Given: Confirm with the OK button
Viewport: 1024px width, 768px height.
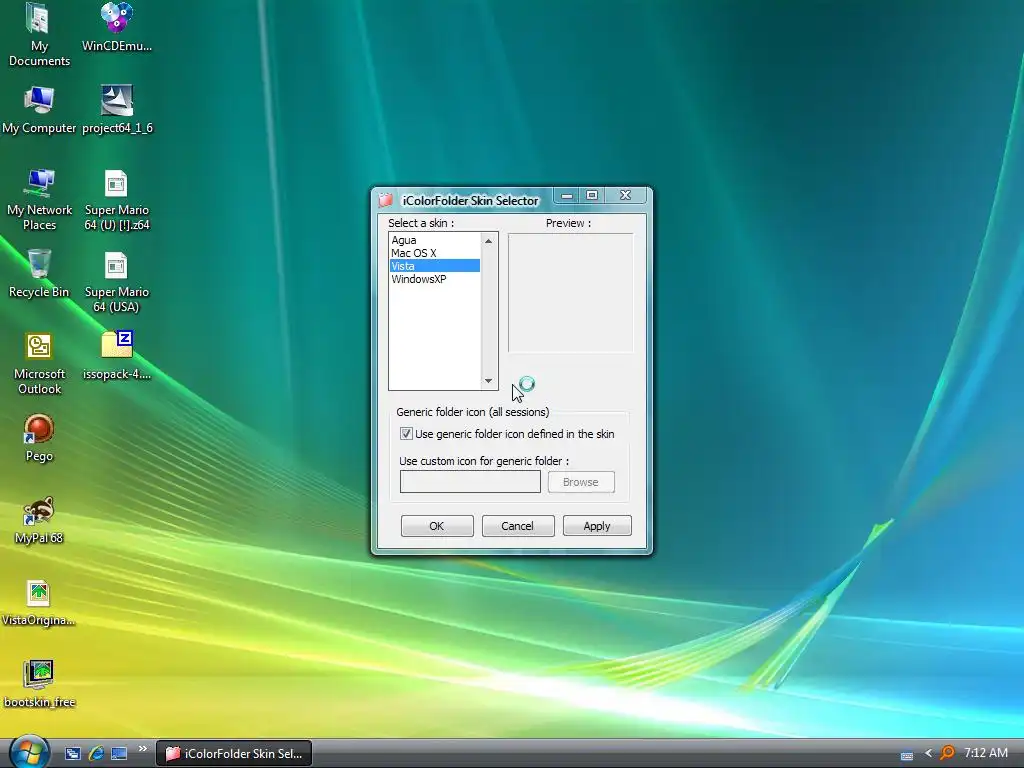Looking at the screenshot, I should (437, 526).
